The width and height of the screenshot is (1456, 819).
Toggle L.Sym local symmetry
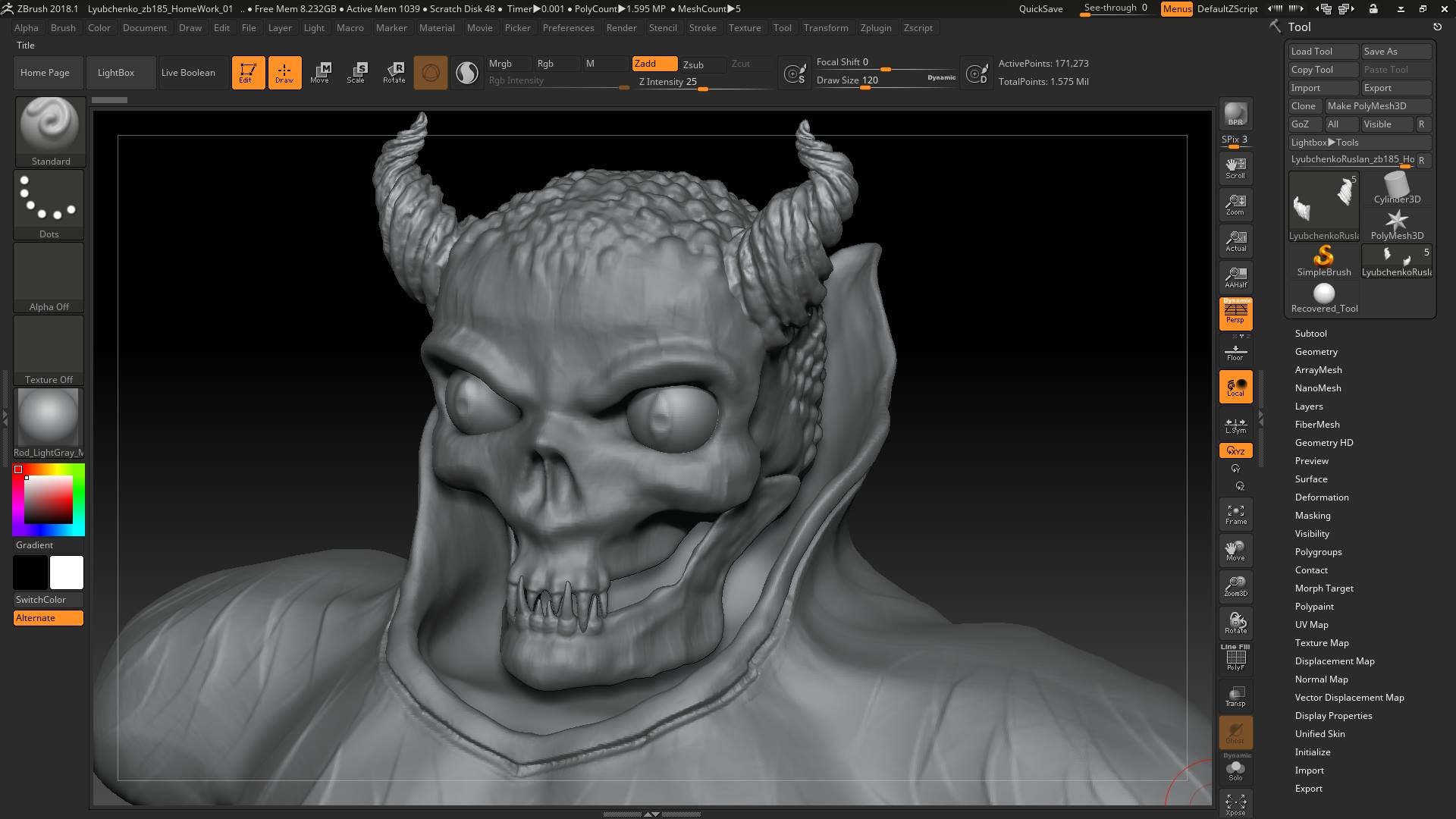coord(1235,425)
